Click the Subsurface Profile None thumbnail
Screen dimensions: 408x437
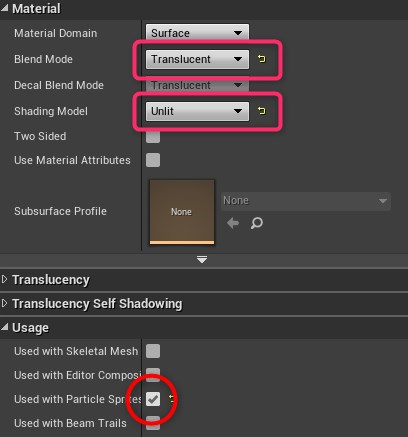point(182,212)
